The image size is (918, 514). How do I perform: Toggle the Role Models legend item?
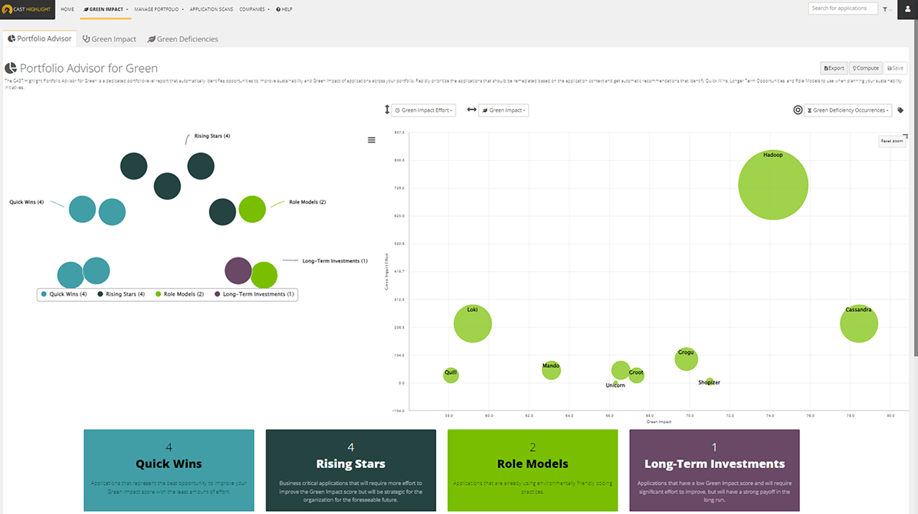(179, 294)
